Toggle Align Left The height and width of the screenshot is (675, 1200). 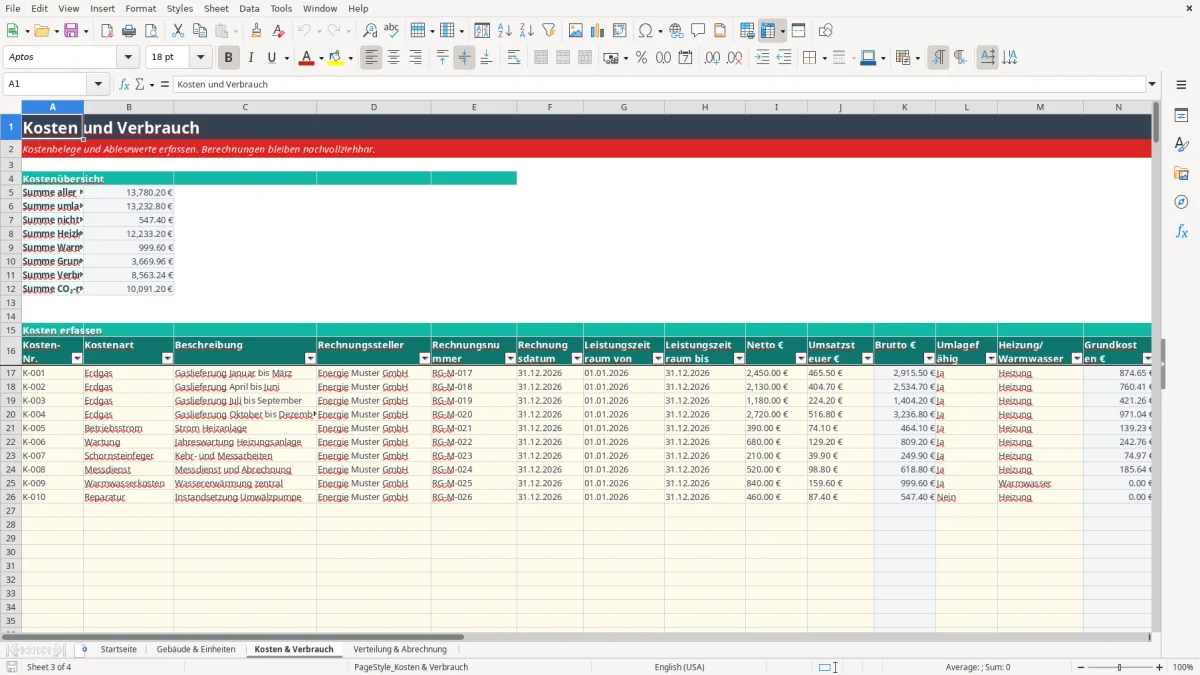coord(372,58)
